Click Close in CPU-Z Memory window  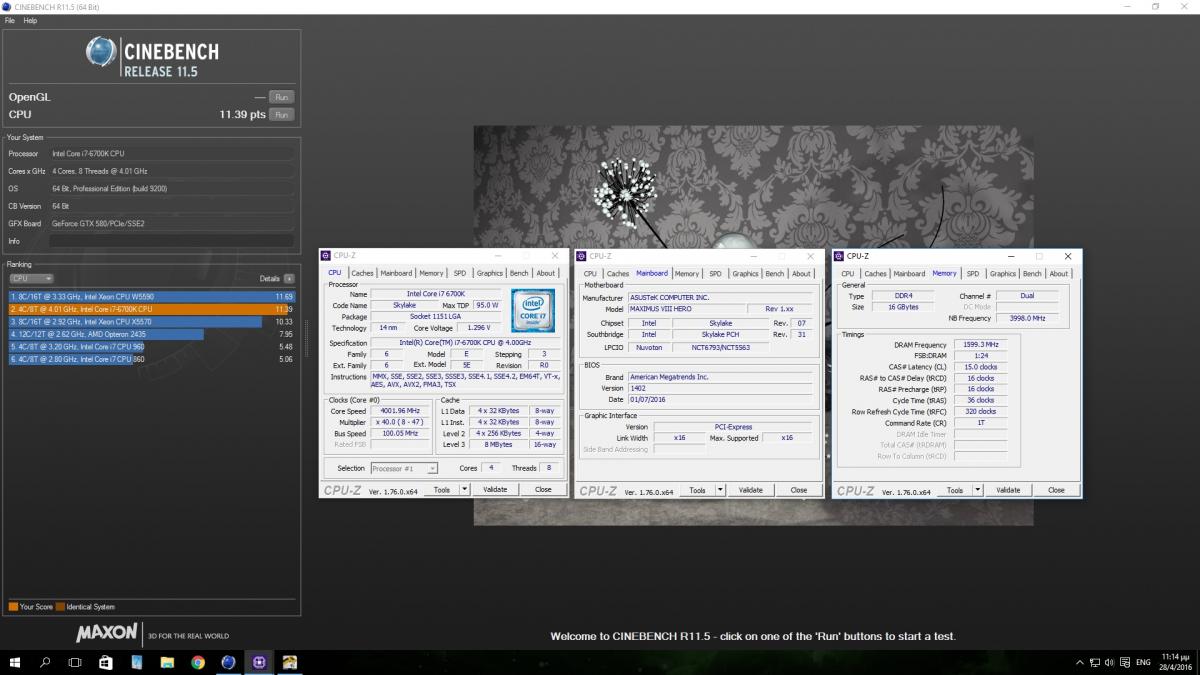coord(1056,490)
